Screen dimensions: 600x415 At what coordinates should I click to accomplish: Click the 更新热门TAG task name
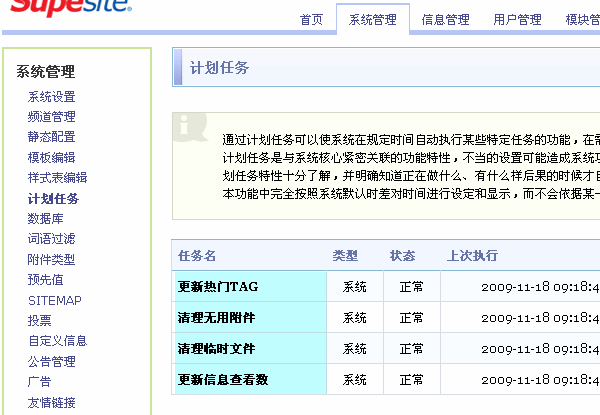pyautogui.click(x=217, y=287)
